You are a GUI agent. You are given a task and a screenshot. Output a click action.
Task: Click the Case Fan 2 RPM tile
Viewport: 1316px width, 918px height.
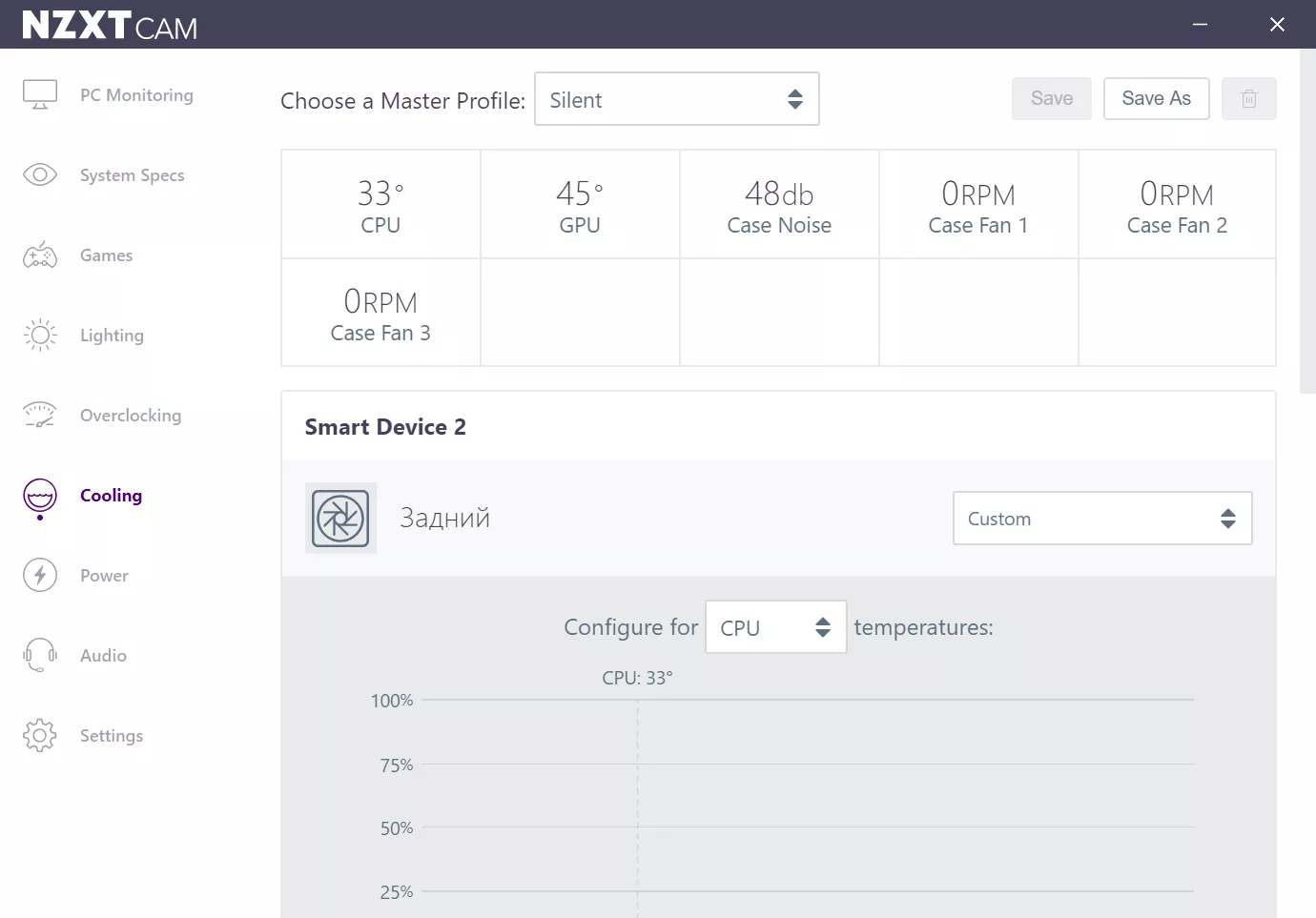1178,205
